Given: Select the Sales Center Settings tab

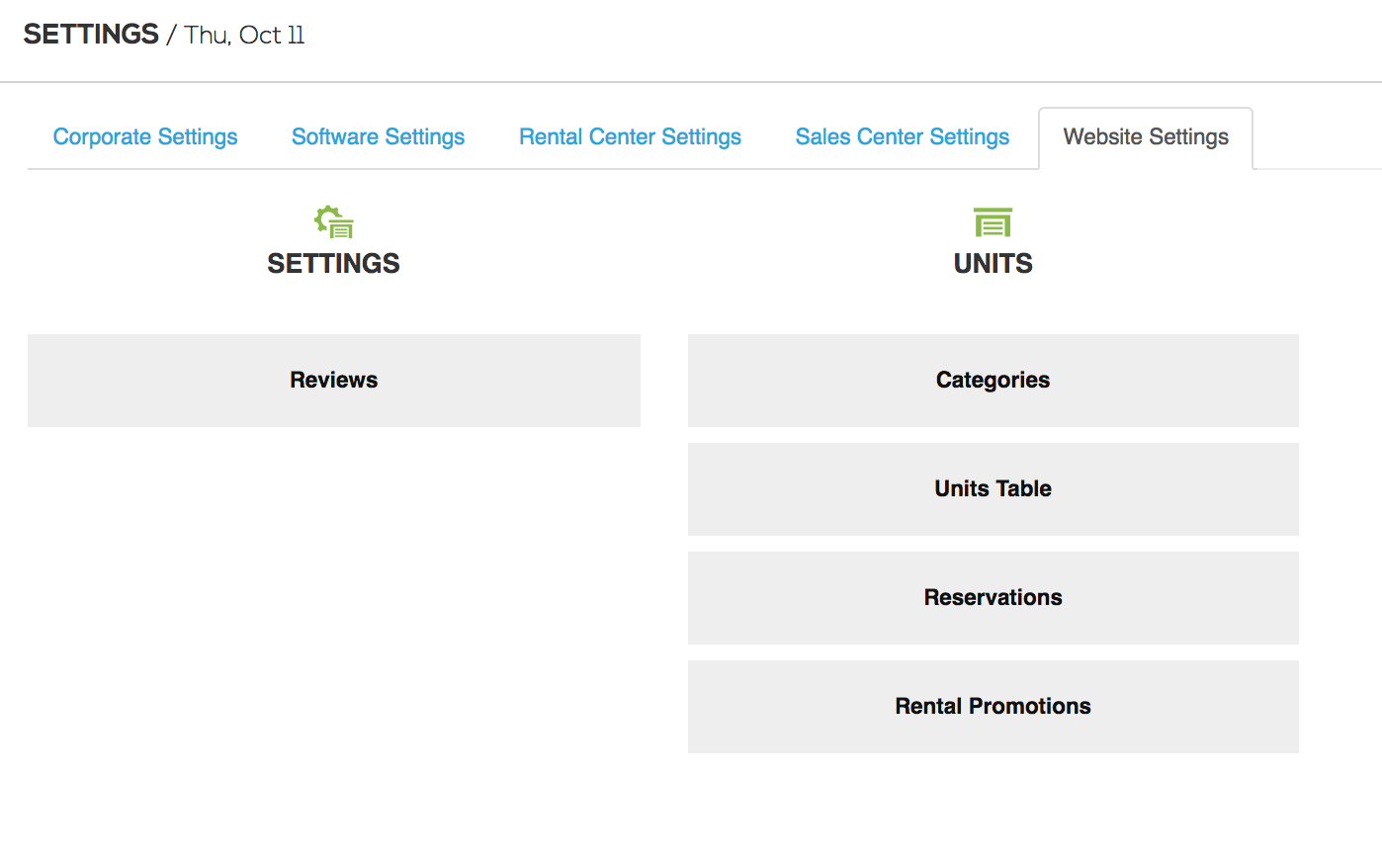Looking at the screenshot, I should (902, 137).
